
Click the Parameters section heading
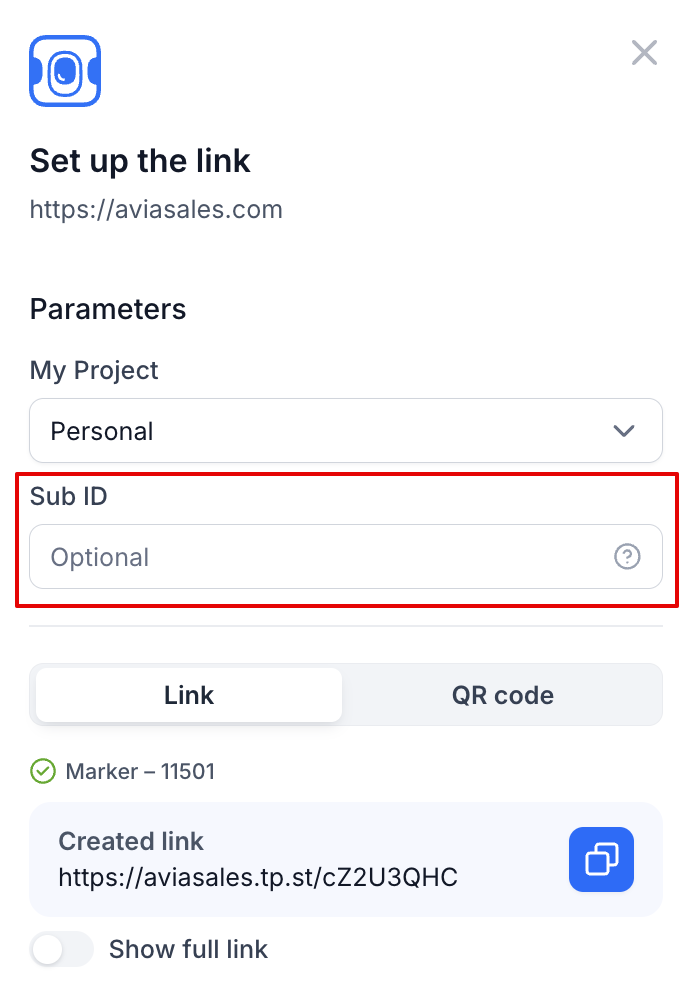pos(108,309)
